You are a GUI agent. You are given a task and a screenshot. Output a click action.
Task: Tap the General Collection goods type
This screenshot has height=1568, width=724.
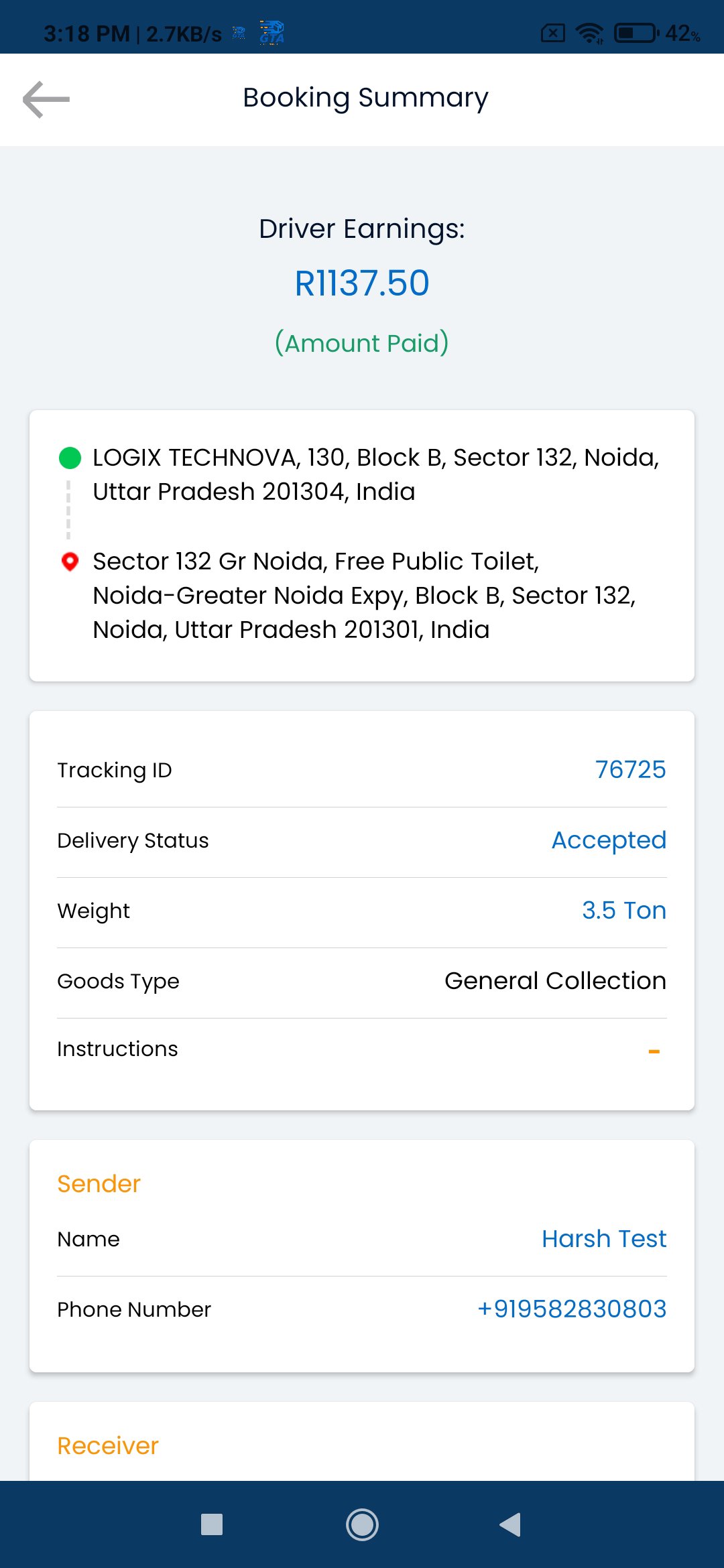[555, 980]
